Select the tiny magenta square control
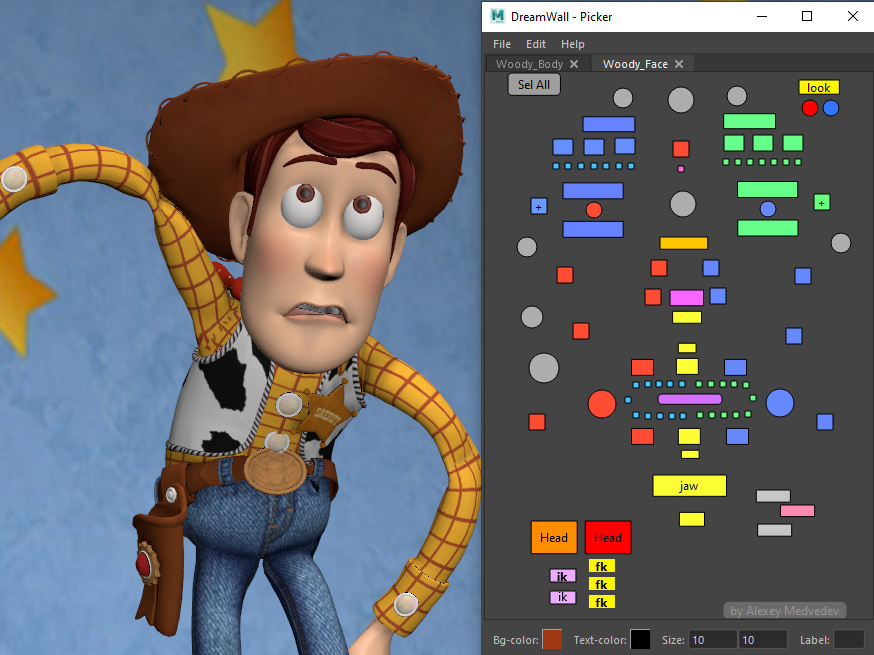The height and width of the screenshot is (655, 874). [681, 169]
